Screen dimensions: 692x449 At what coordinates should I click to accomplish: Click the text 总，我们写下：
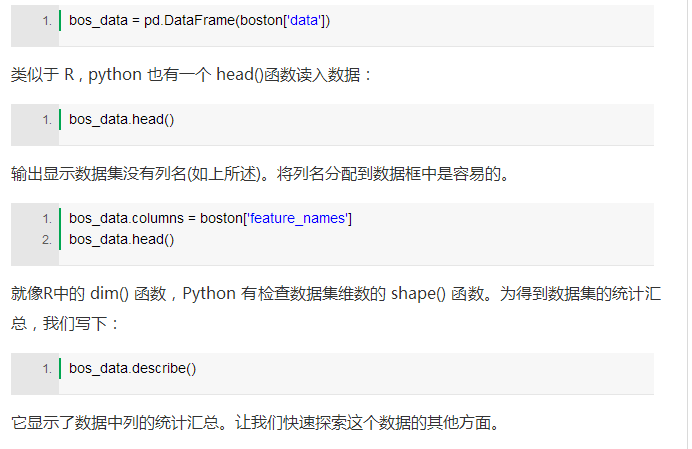(64, 324)
